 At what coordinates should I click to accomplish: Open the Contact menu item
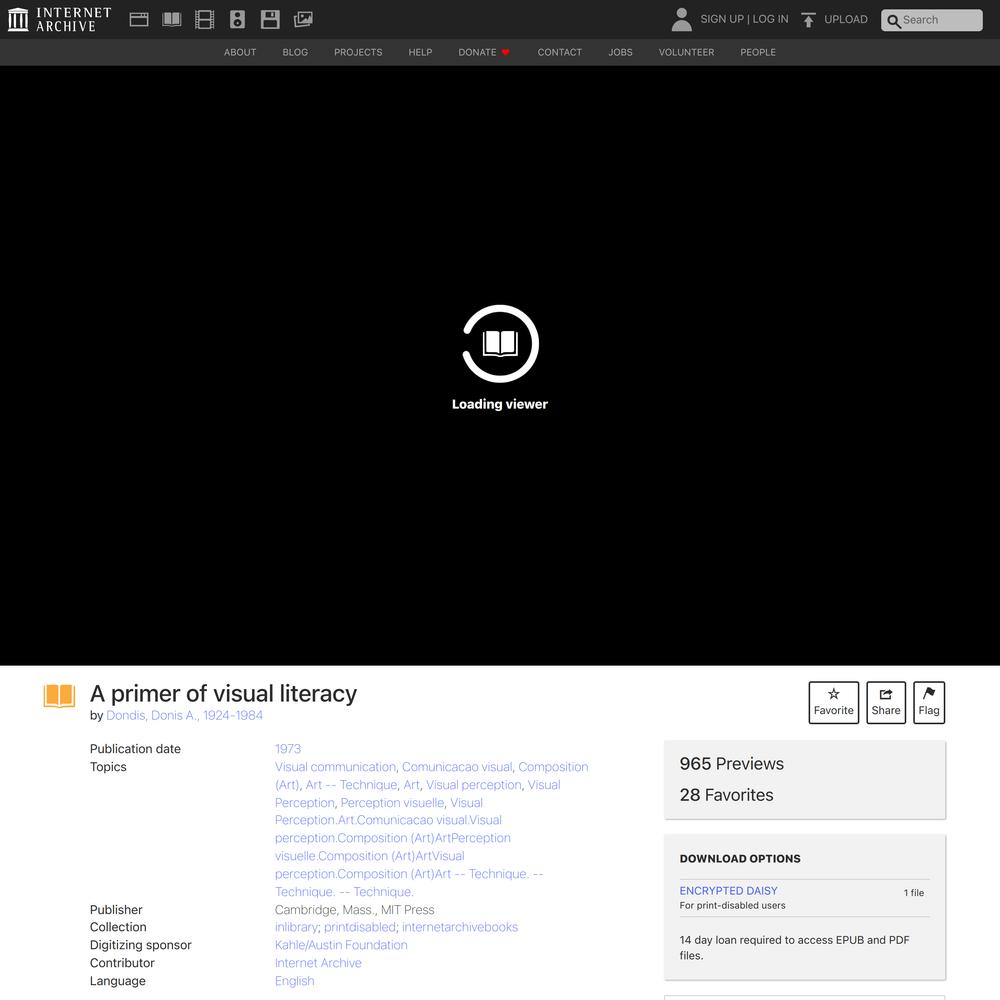coord(560,52)
